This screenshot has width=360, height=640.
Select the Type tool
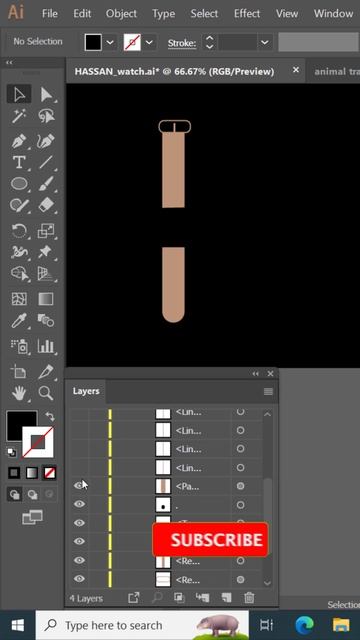tap(19, 162)
